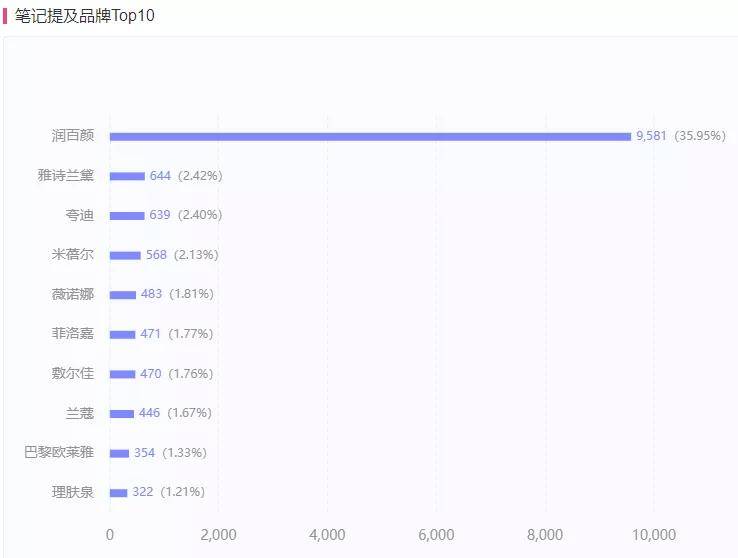Click the 6,000 x-axis tick label
The width and height of the screenshot is (738, 558).
coord(437,535)
